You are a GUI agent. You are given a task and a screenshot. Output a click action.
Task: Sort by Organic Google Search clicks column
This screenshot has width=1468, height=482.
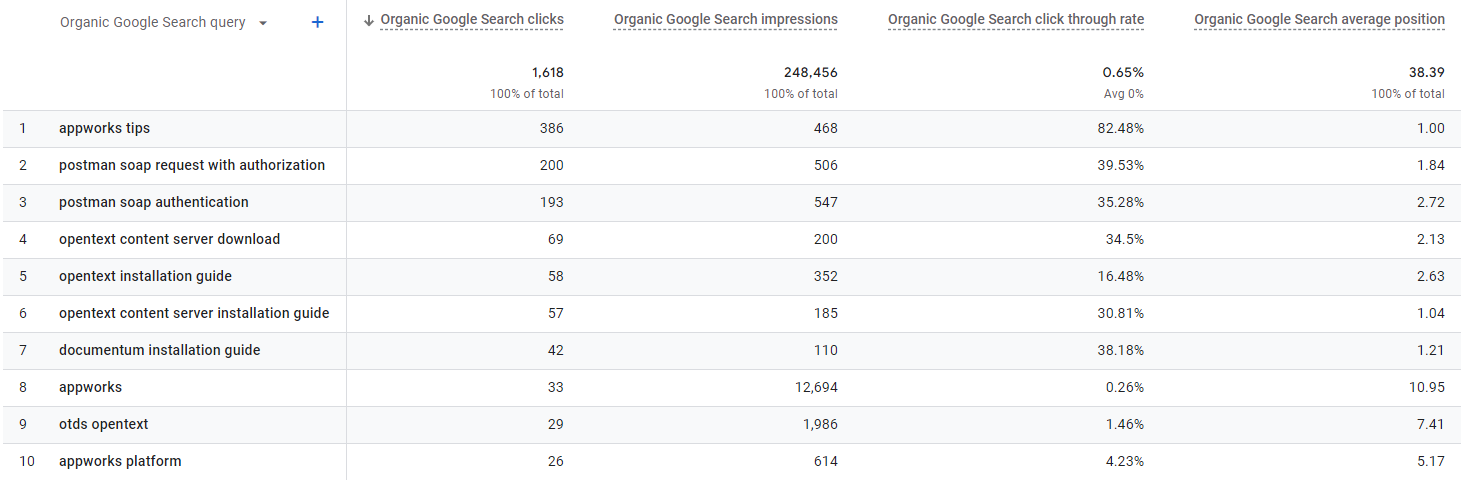(x=472, y=20)
